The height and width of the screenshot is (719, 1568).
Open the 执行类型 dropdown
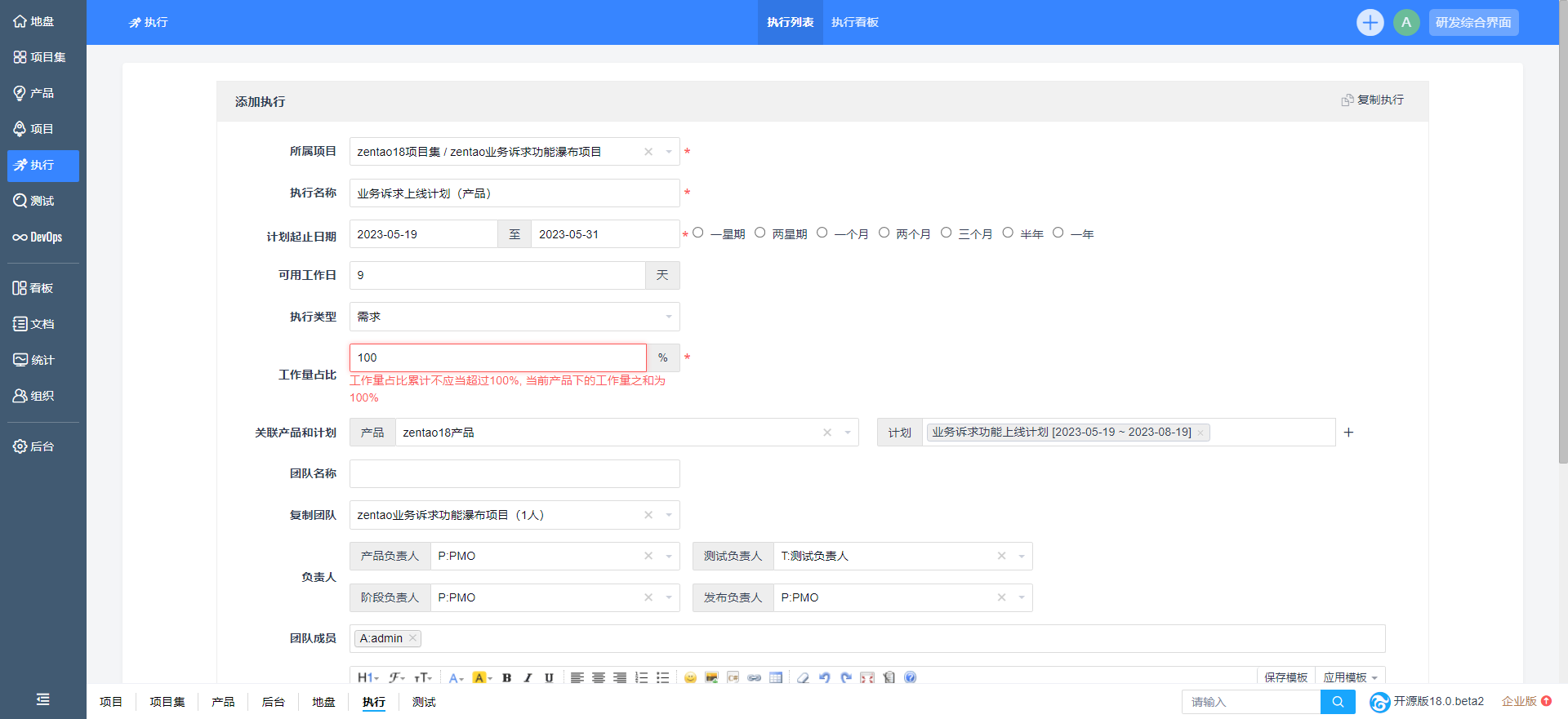pyautogui.click(x=514, y=317)
